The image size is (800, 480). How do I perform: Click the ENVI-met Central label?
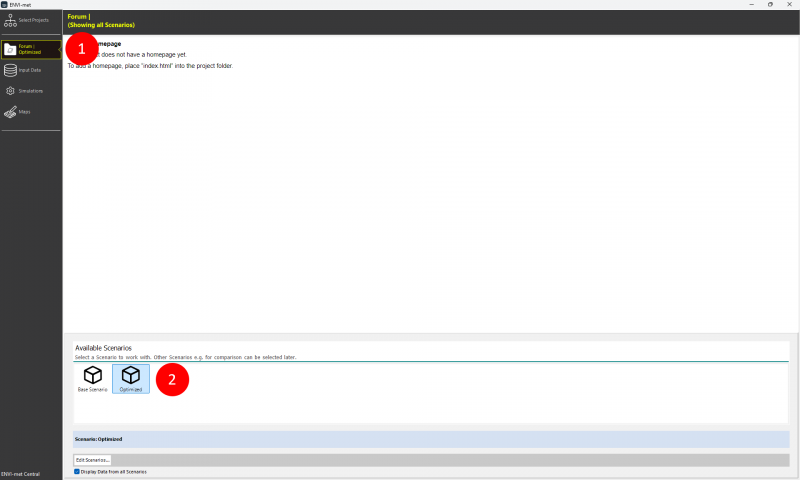point(20,471)
